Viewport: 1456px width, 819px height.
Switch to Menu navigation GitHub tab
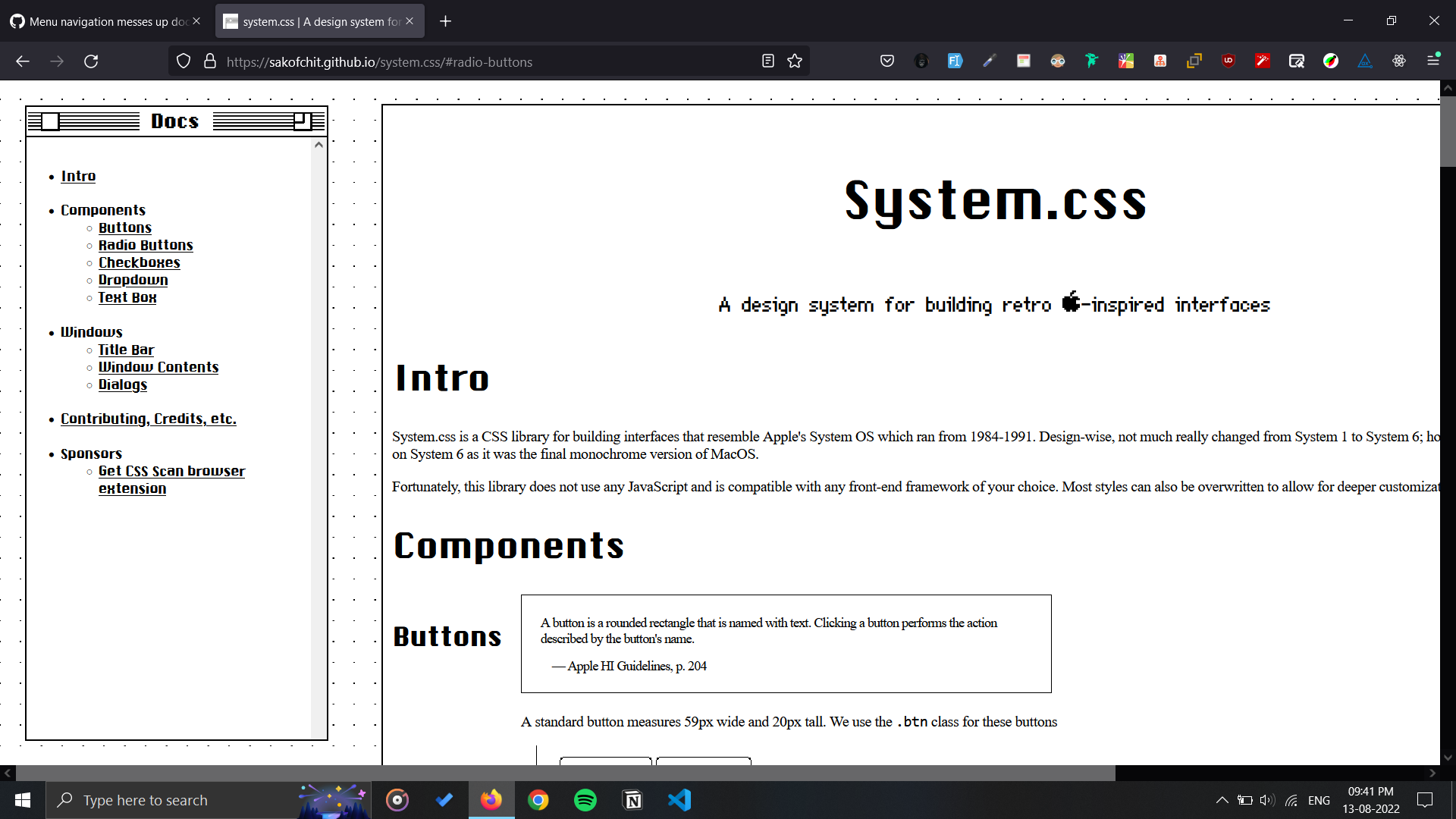(x=106, y=21)
